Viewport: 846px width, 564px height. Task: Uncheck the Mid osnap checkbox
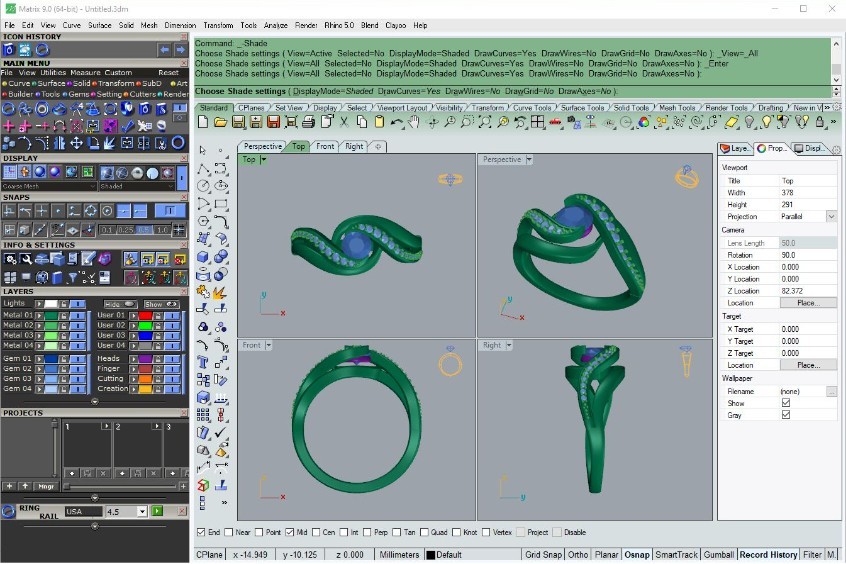289,532
